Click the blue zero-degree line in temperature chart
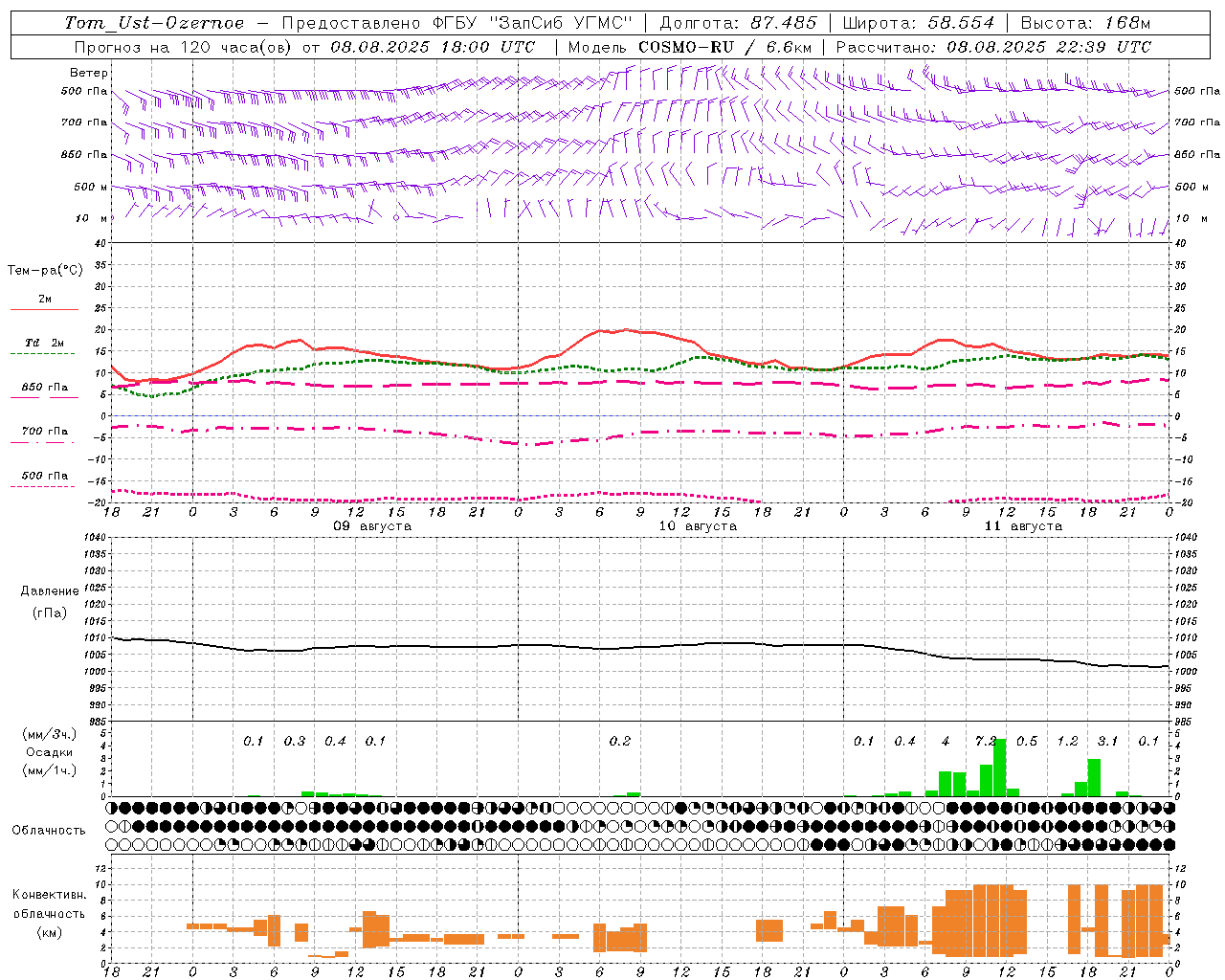 (x=640, y=416)
